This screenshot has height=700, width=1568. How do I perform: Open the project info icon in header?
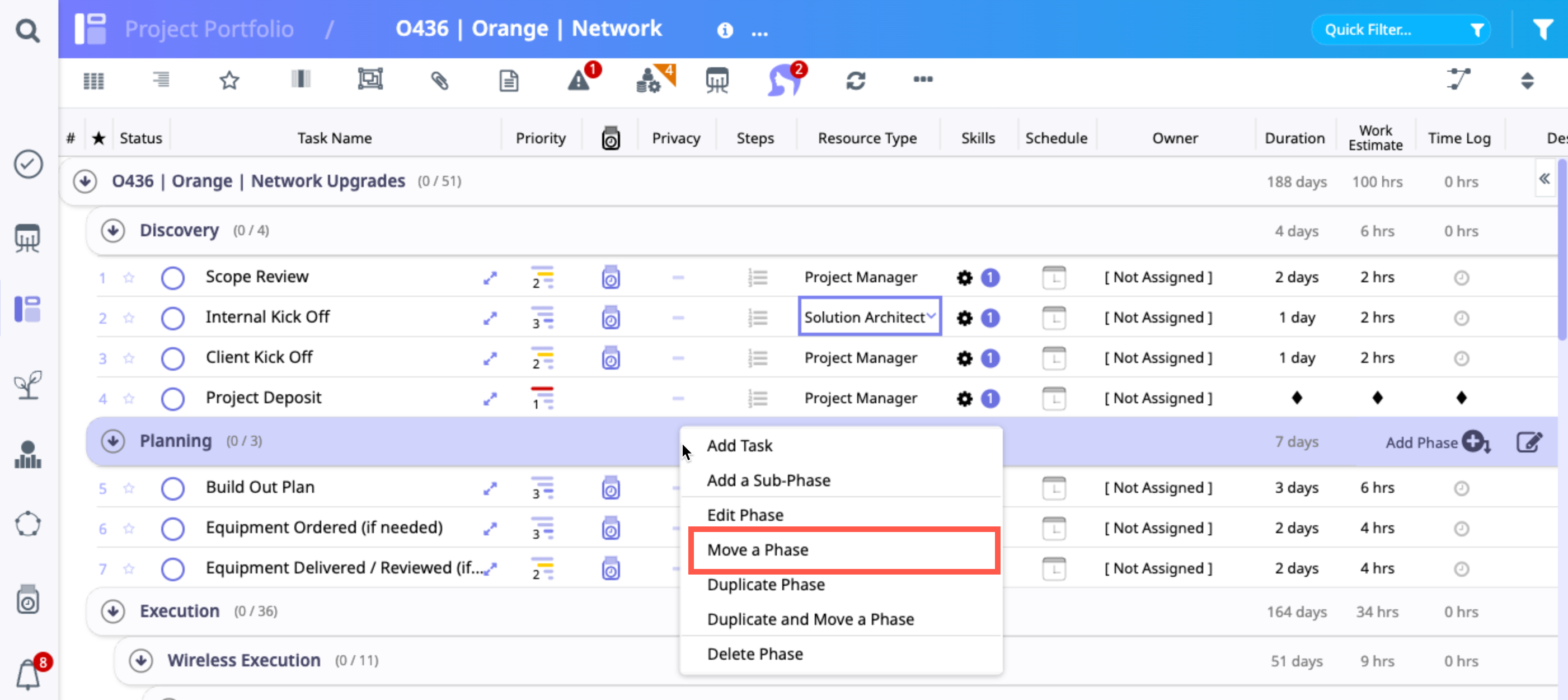click(724, 30)
